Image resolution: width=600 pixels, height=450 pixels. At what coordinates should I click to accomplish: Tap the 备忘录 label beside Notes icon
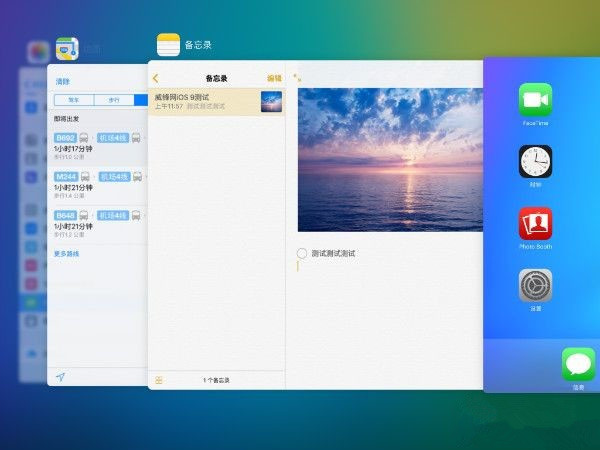[x=198, y=45]
